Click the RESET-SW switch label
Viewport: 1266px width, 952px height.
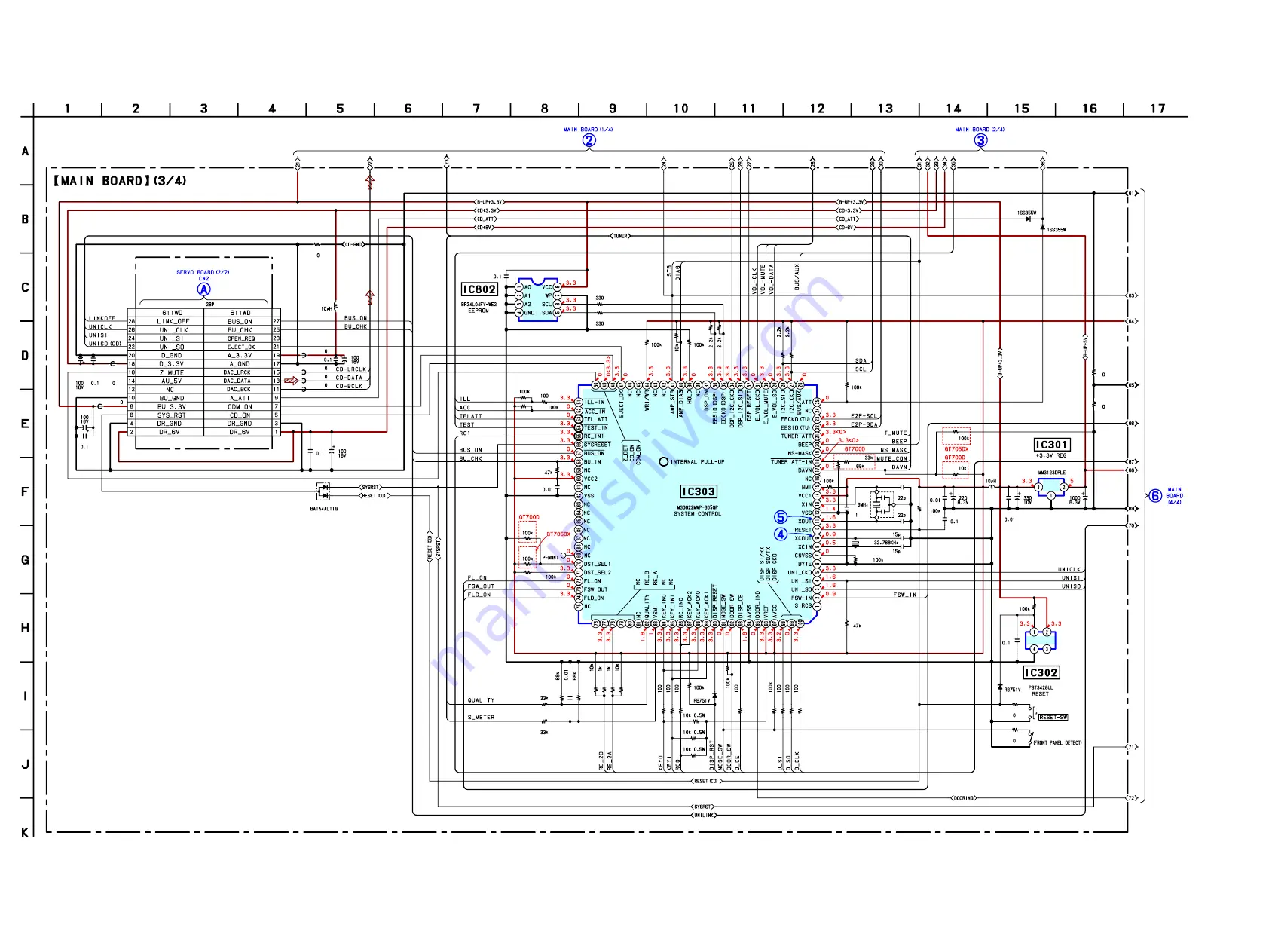(x=1053, y=717)
